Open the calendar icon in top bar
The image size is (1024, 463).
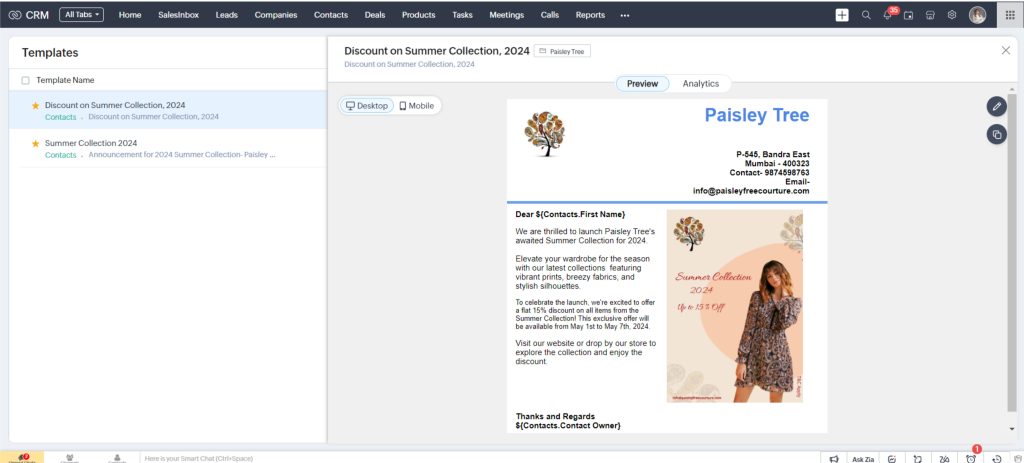click(908, 15)
